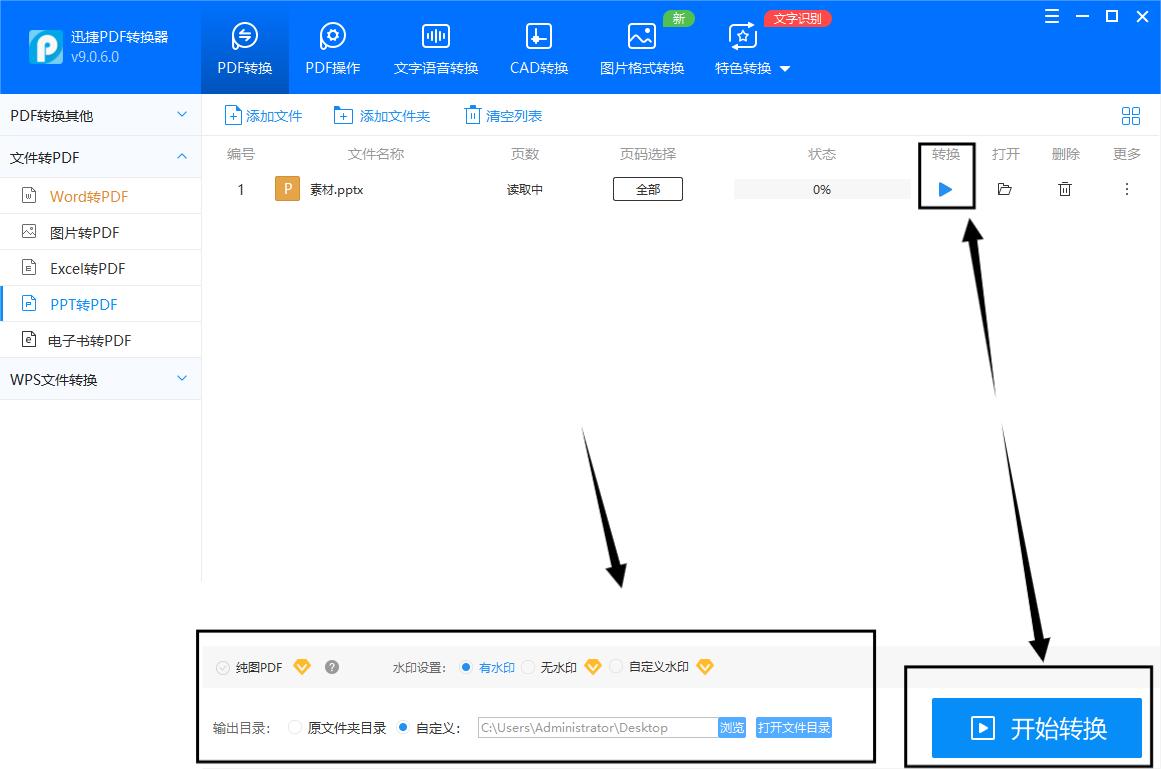Screen dimensions: 1161x769
Task: Choose 原文件夹目录 as output directory
Action: pyautogui.click(x=295, y=727)
